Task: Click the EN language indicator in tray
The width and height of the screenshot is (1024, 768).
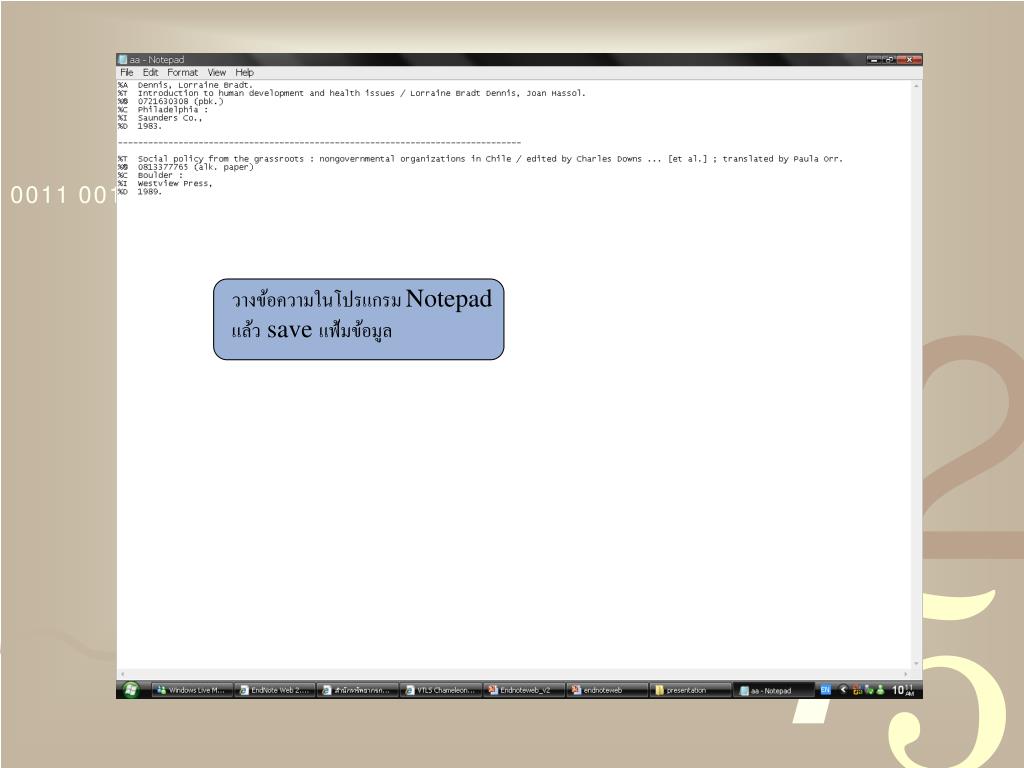Action: pos(825,690)
